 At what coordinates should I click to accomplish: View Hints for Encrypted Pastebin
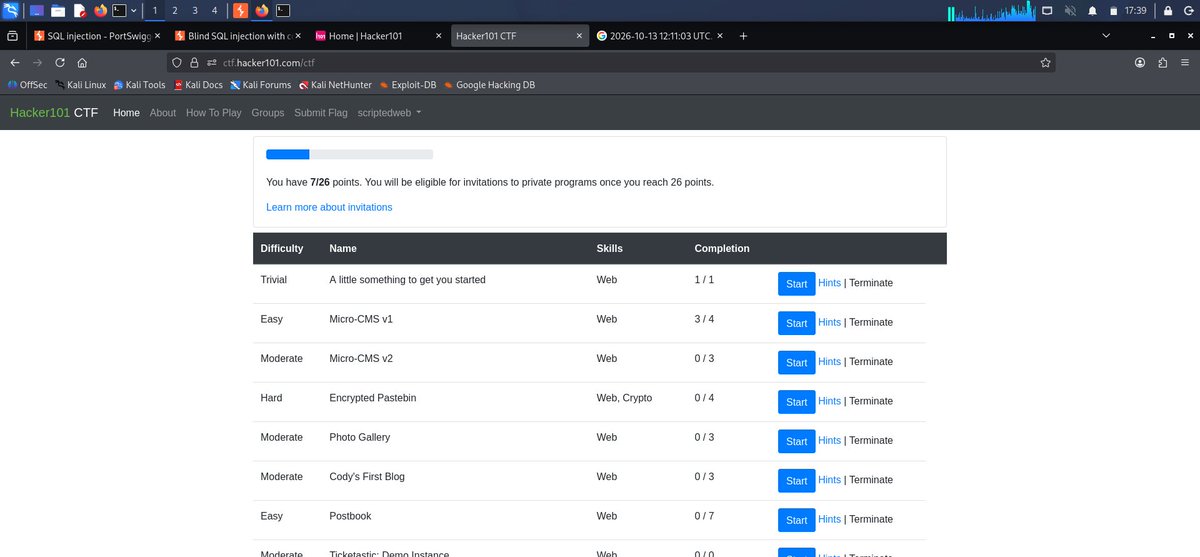coord(829,401)
